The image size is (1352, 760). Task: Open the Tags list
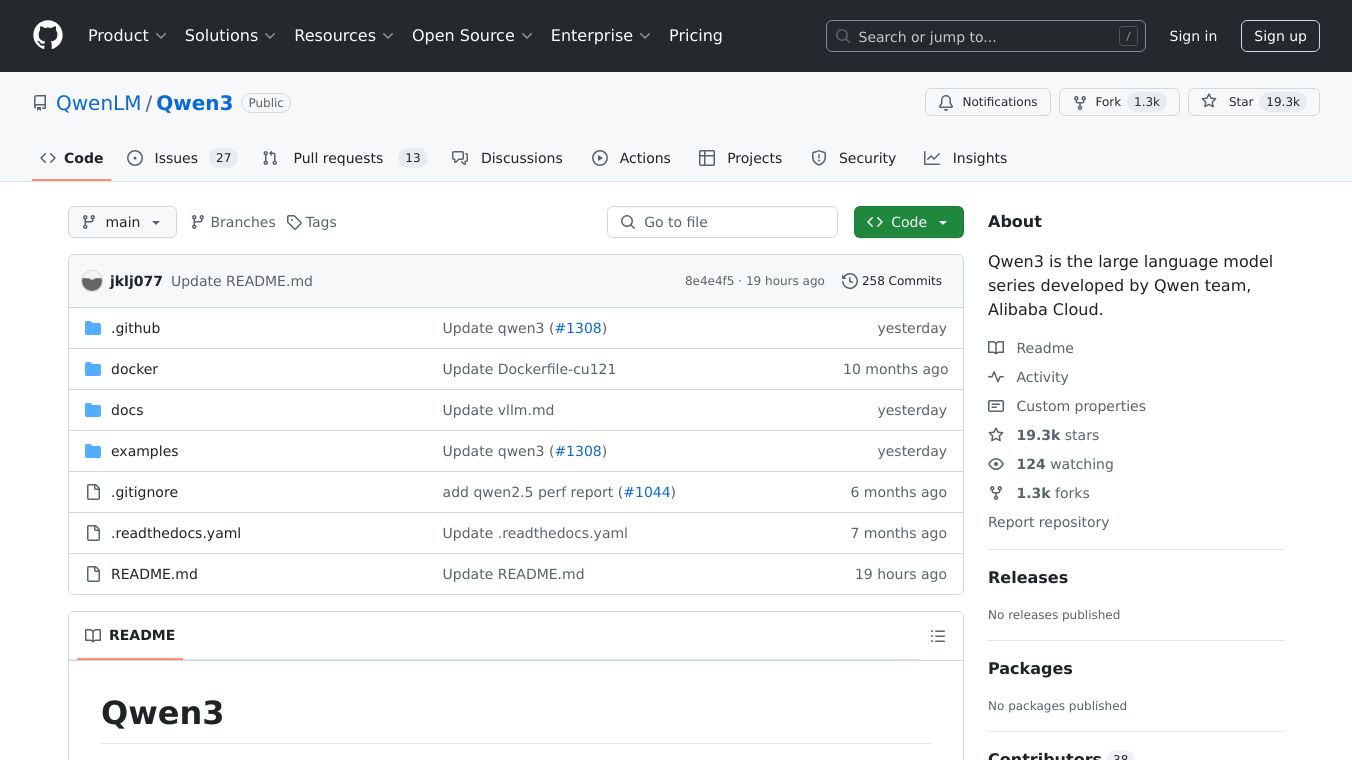311,222
